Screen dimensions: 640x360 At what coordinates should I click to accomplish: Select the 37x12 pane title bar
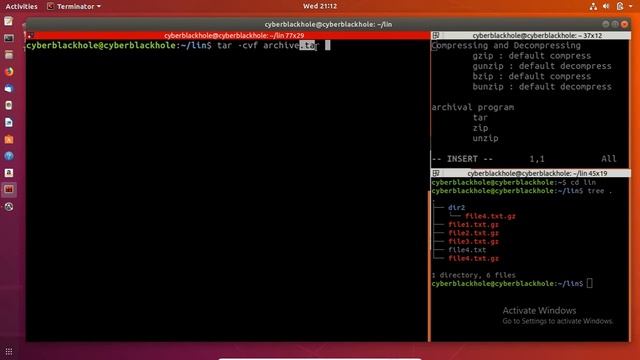[x=531, y=36]
